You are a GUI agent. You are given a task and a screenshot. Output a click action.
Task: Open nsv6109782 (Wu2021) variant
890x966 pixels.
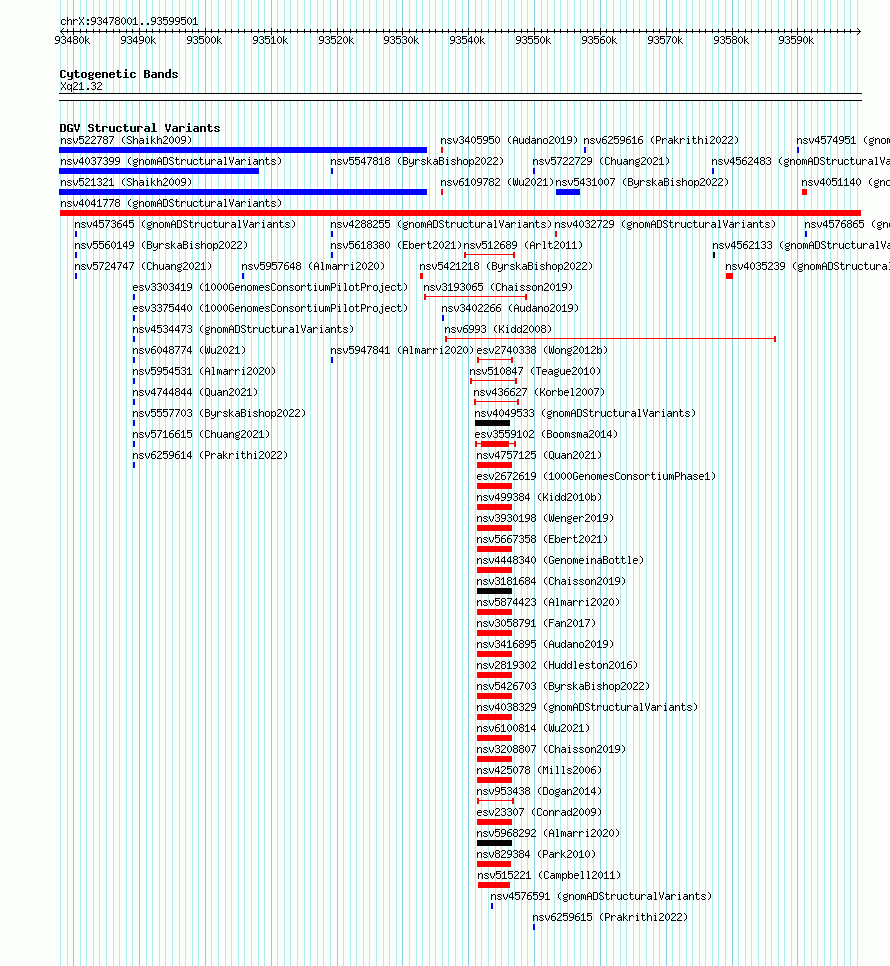(497, 182)
